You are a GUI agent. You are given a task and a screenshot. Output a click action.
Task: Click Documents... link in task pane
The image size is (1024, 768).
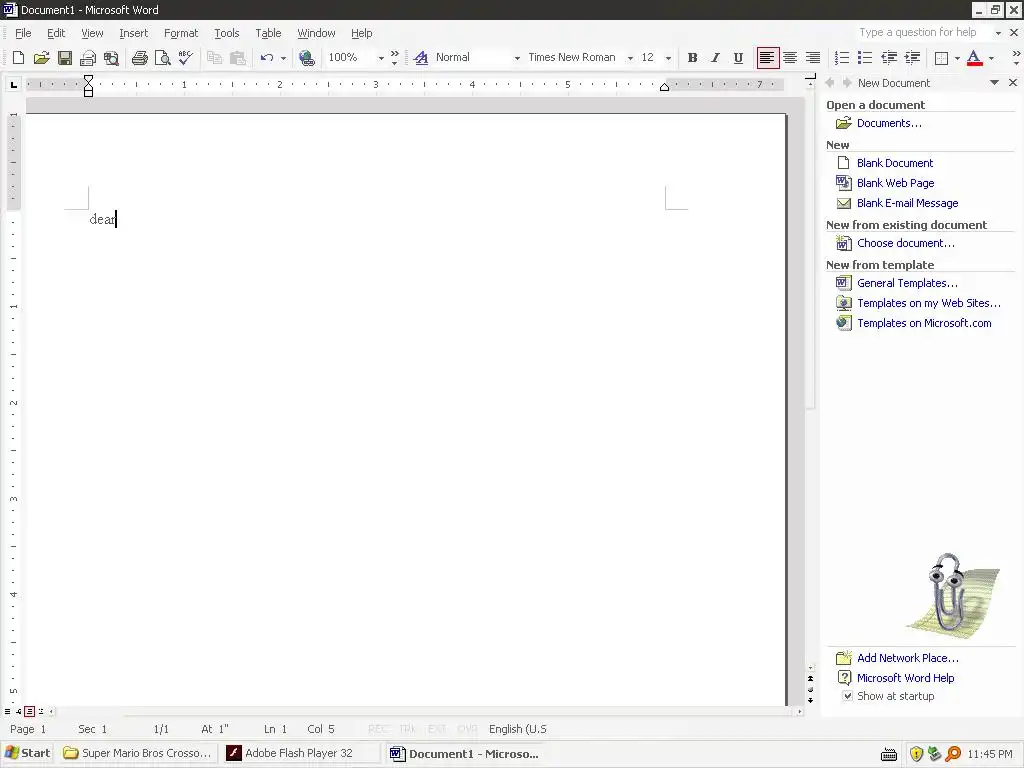tap(889, 123)
